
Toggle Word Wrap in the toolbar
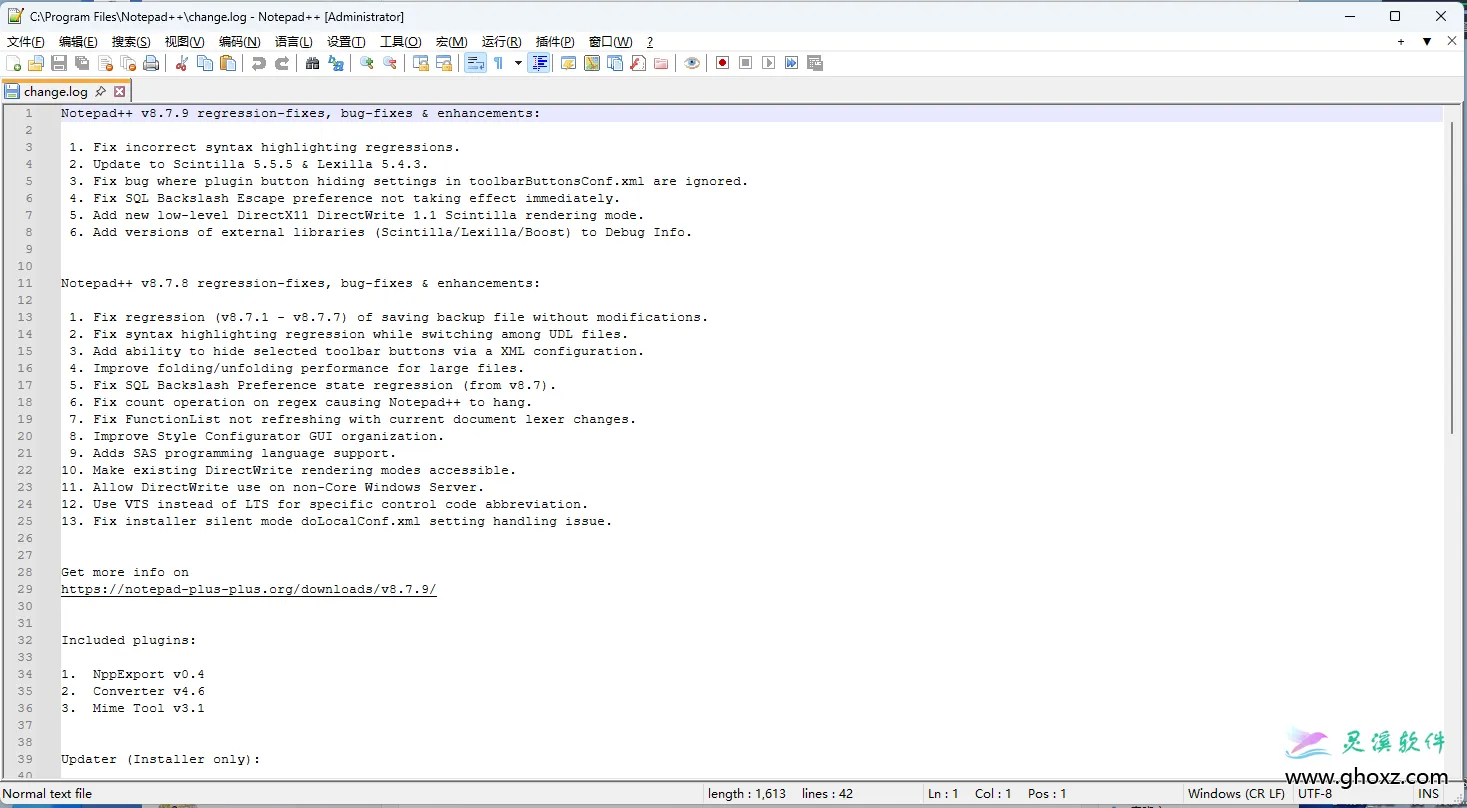pos(475,63)
